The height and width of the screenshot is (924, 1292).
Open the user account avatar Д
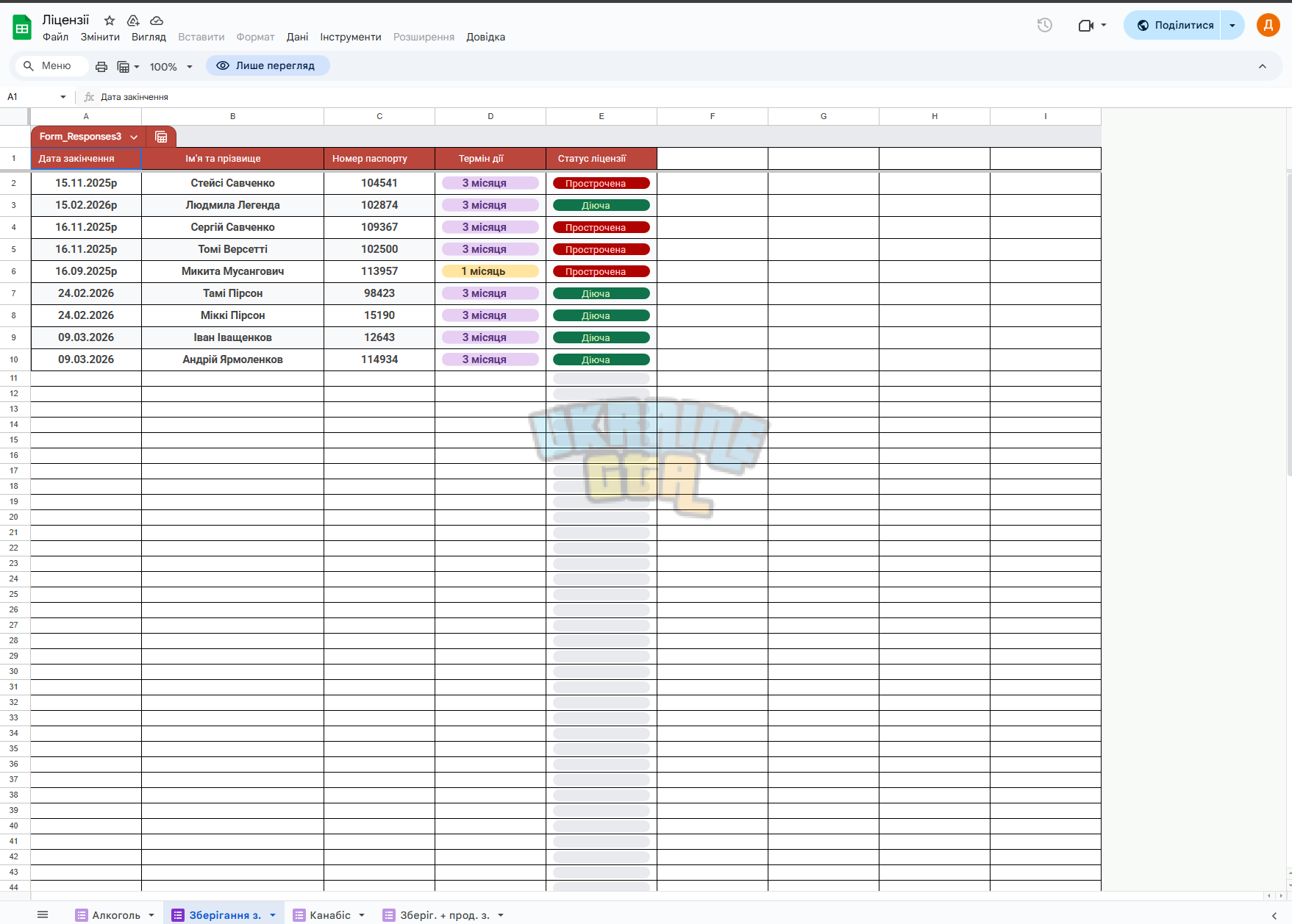click(1268, 25)
